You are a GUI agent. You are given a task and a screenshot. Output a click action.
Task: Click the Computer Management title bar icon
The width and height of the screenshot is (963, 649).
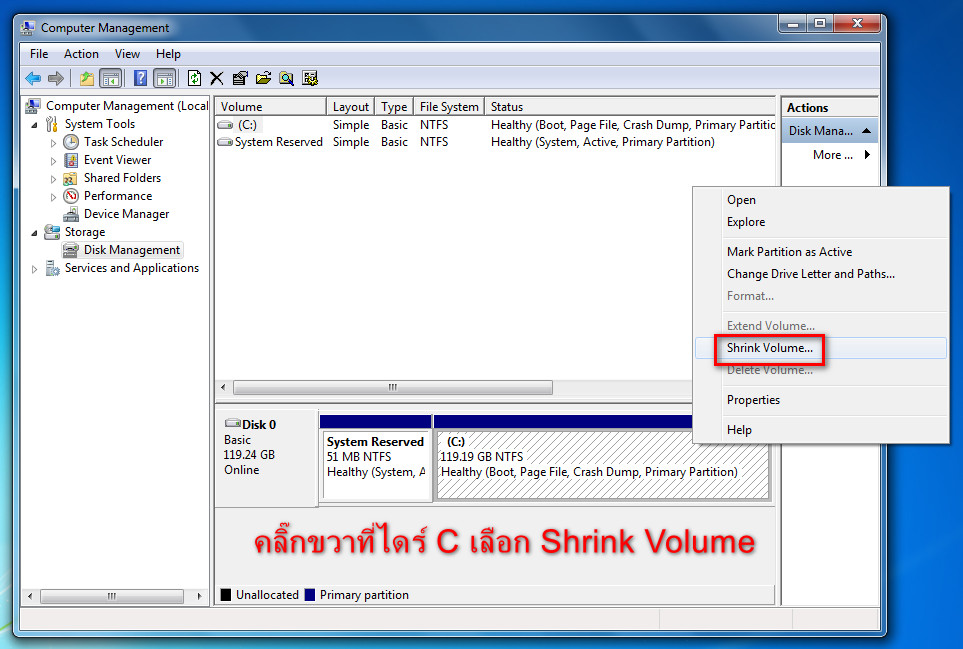[28, 28]
